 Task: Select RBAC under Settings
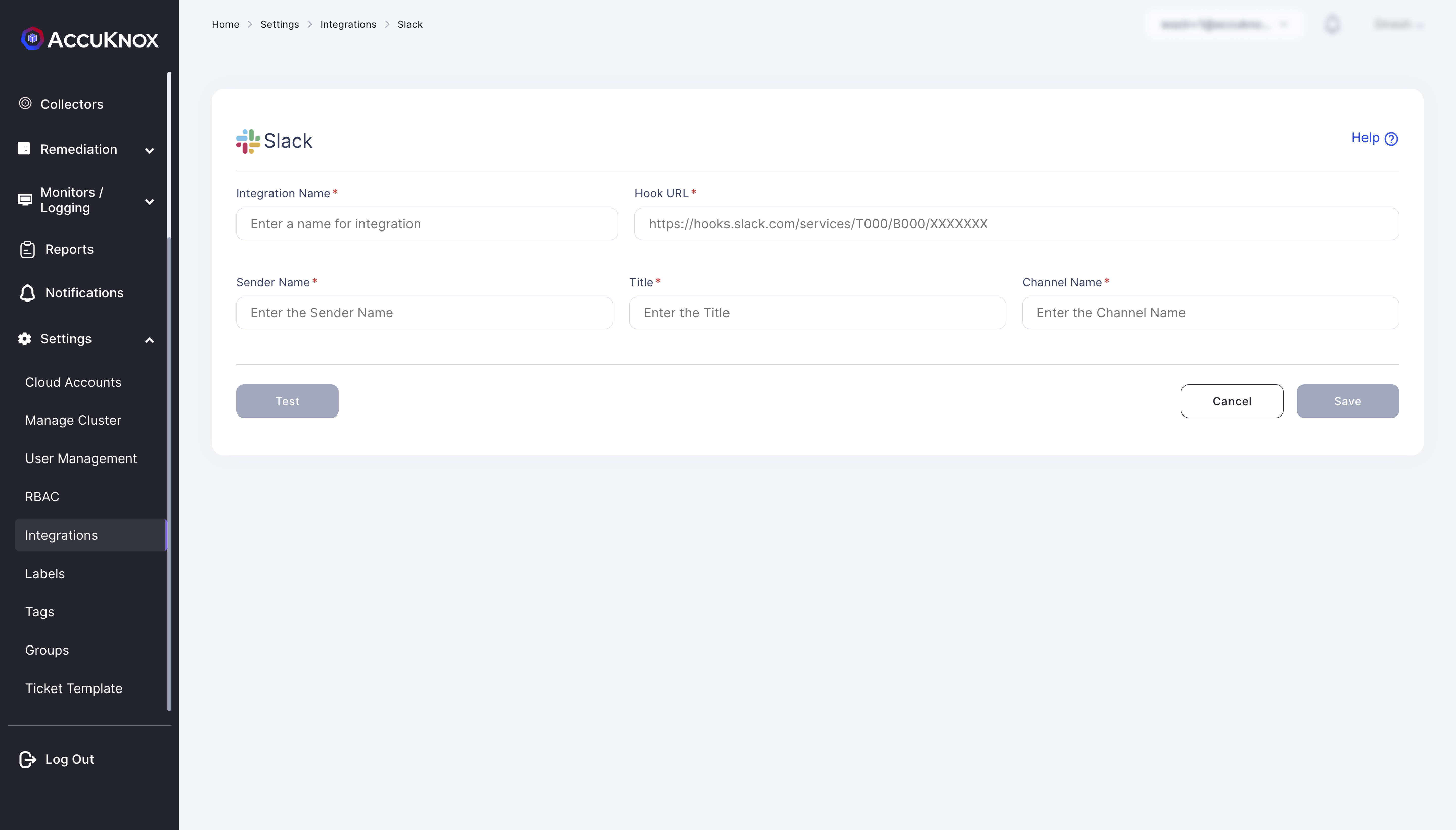pos(42,497)
